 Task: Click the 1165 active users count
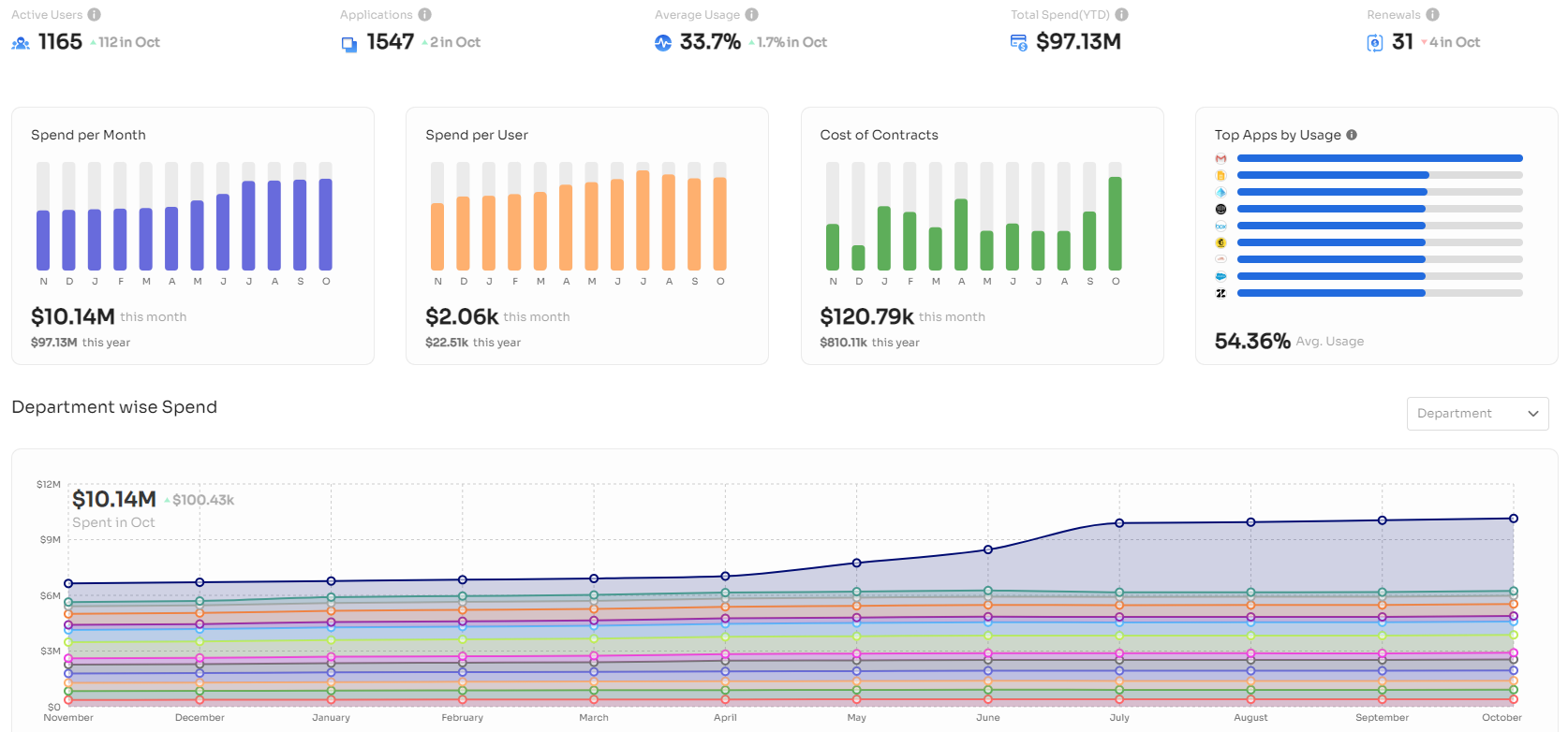[x=60, y=42]
